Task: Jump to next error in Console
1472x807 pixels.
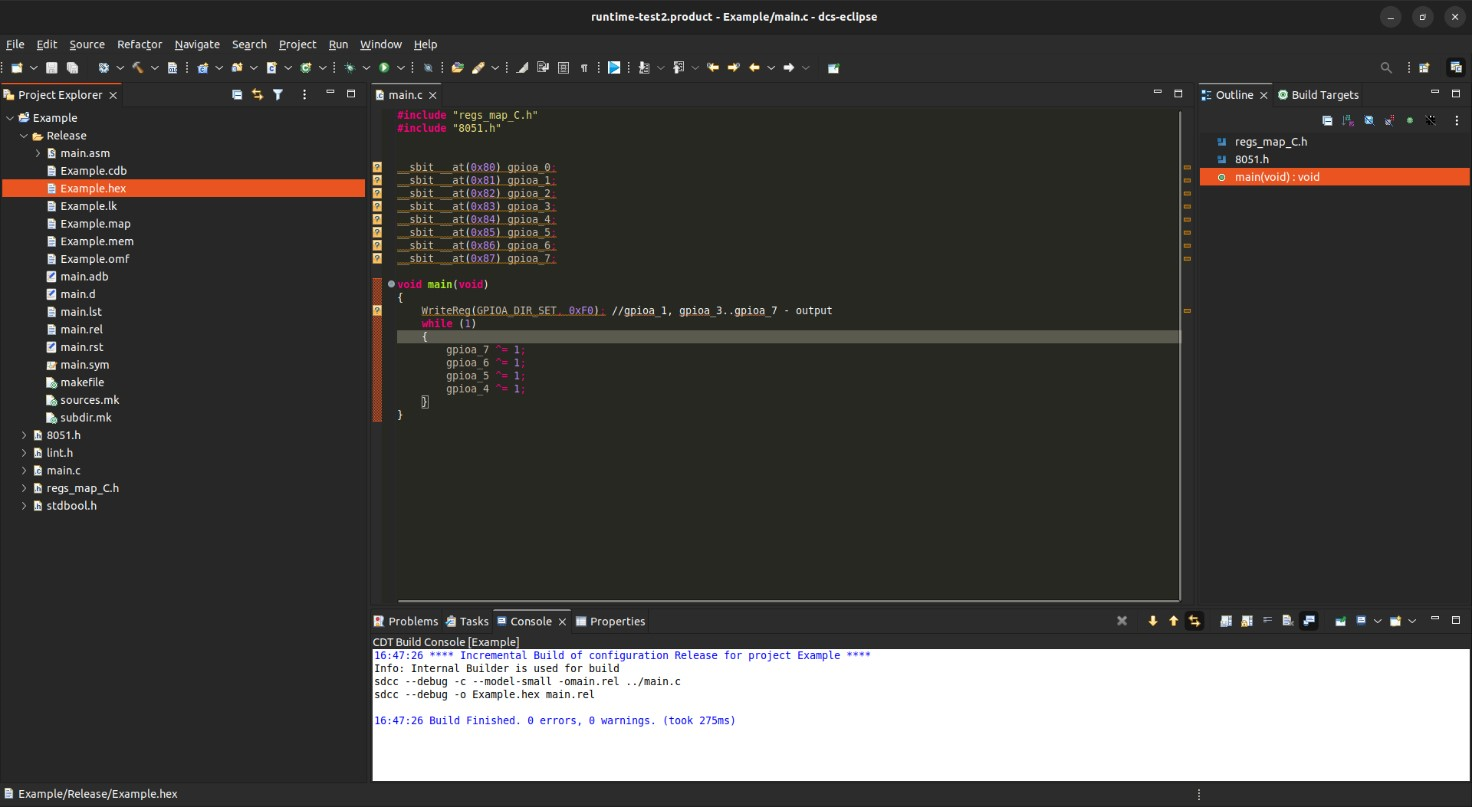Action: [1153, 621]
